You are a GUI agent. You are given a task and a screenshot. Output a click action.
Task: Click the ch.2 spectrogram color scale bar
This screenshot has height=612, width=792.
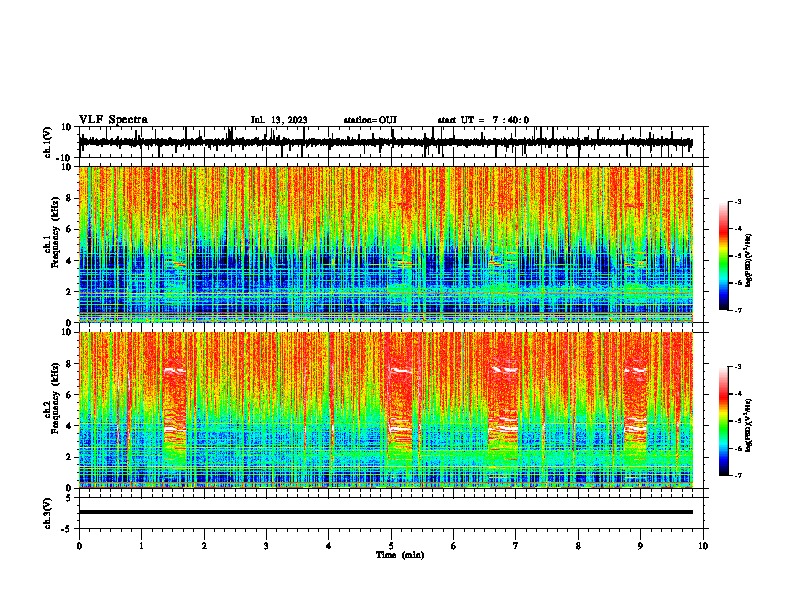723,421
